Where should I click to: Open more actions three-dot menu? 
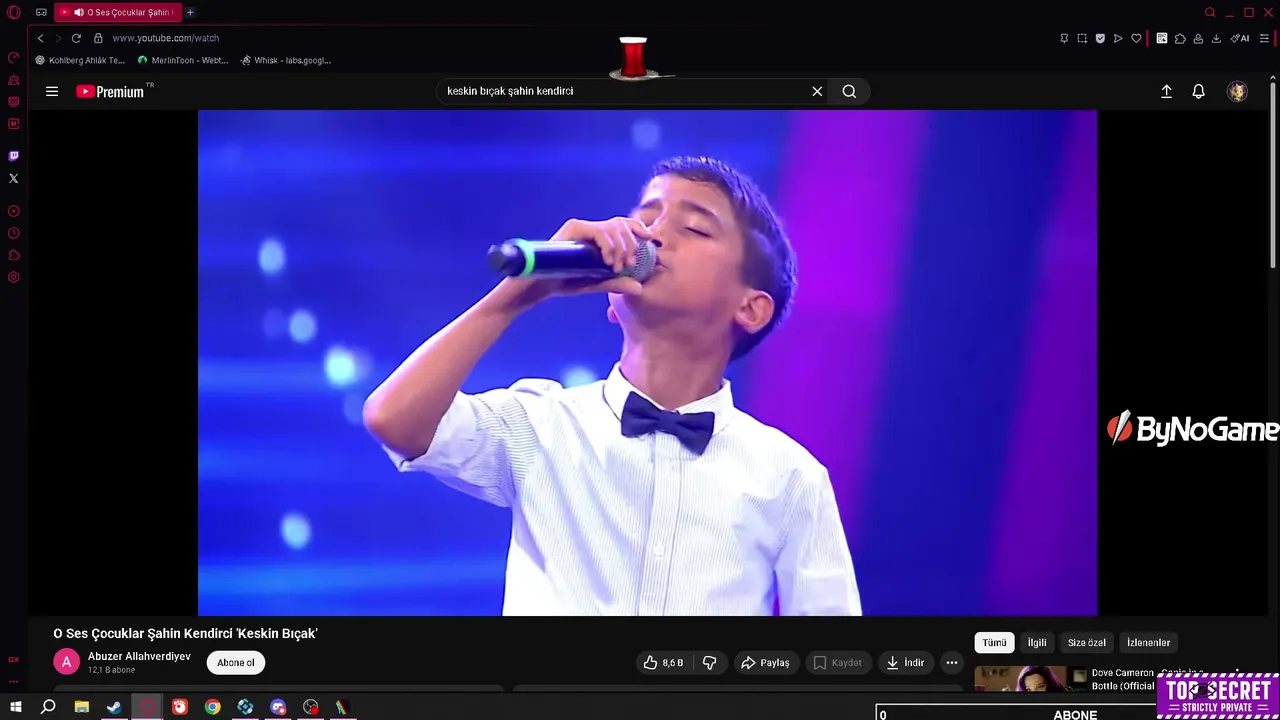click(x=952, y=662)
